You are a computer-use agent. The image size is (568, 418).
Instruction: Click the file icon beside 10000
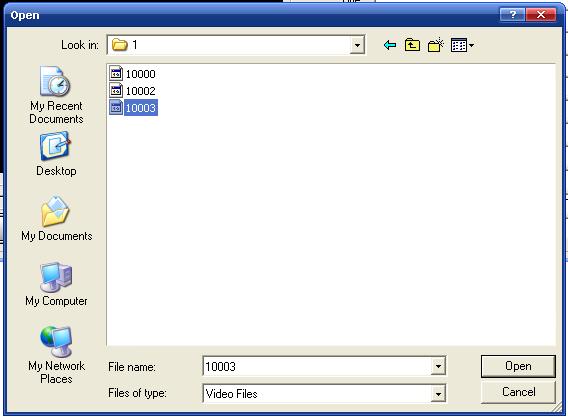[x=116, y=74]
